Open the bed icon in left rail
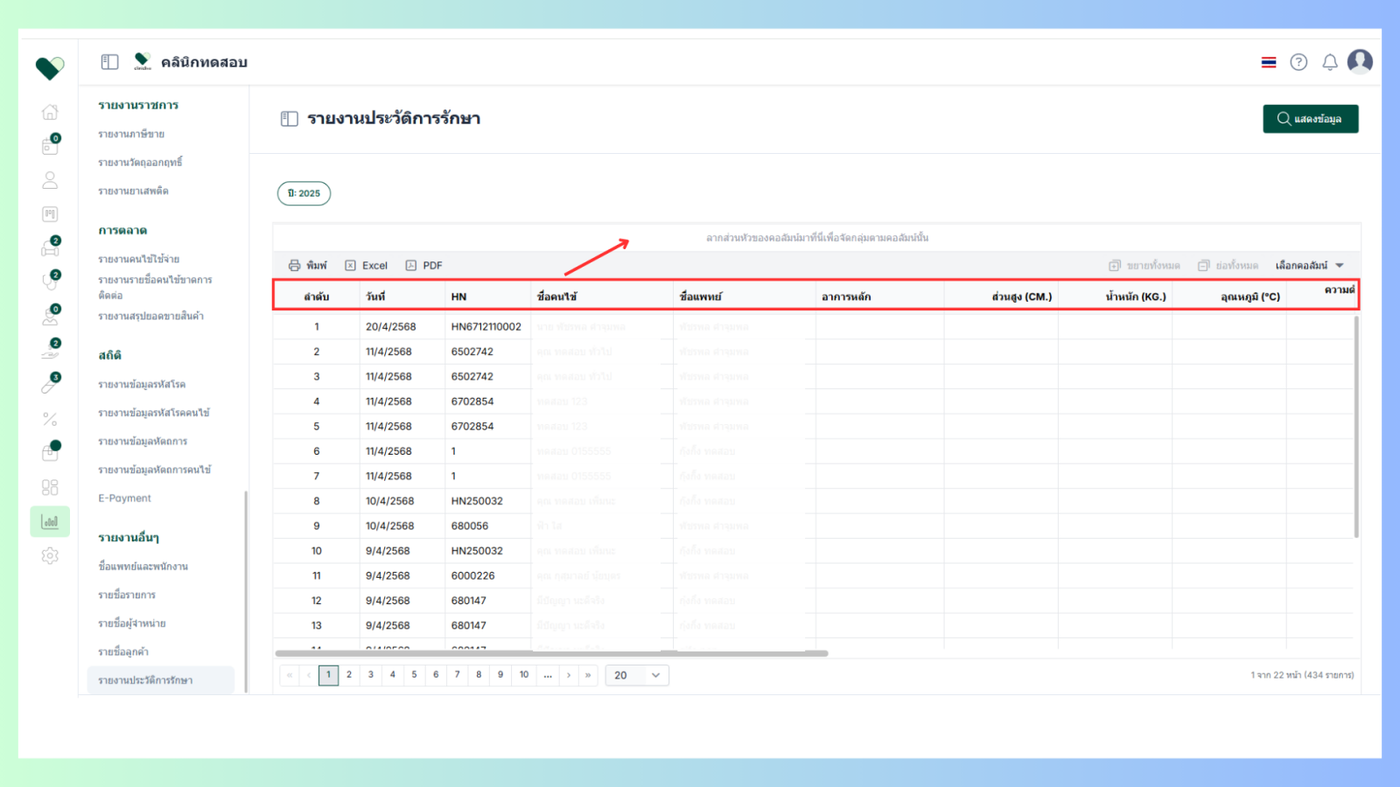Viewport: 1400px width, 787px height. (49, 248)
